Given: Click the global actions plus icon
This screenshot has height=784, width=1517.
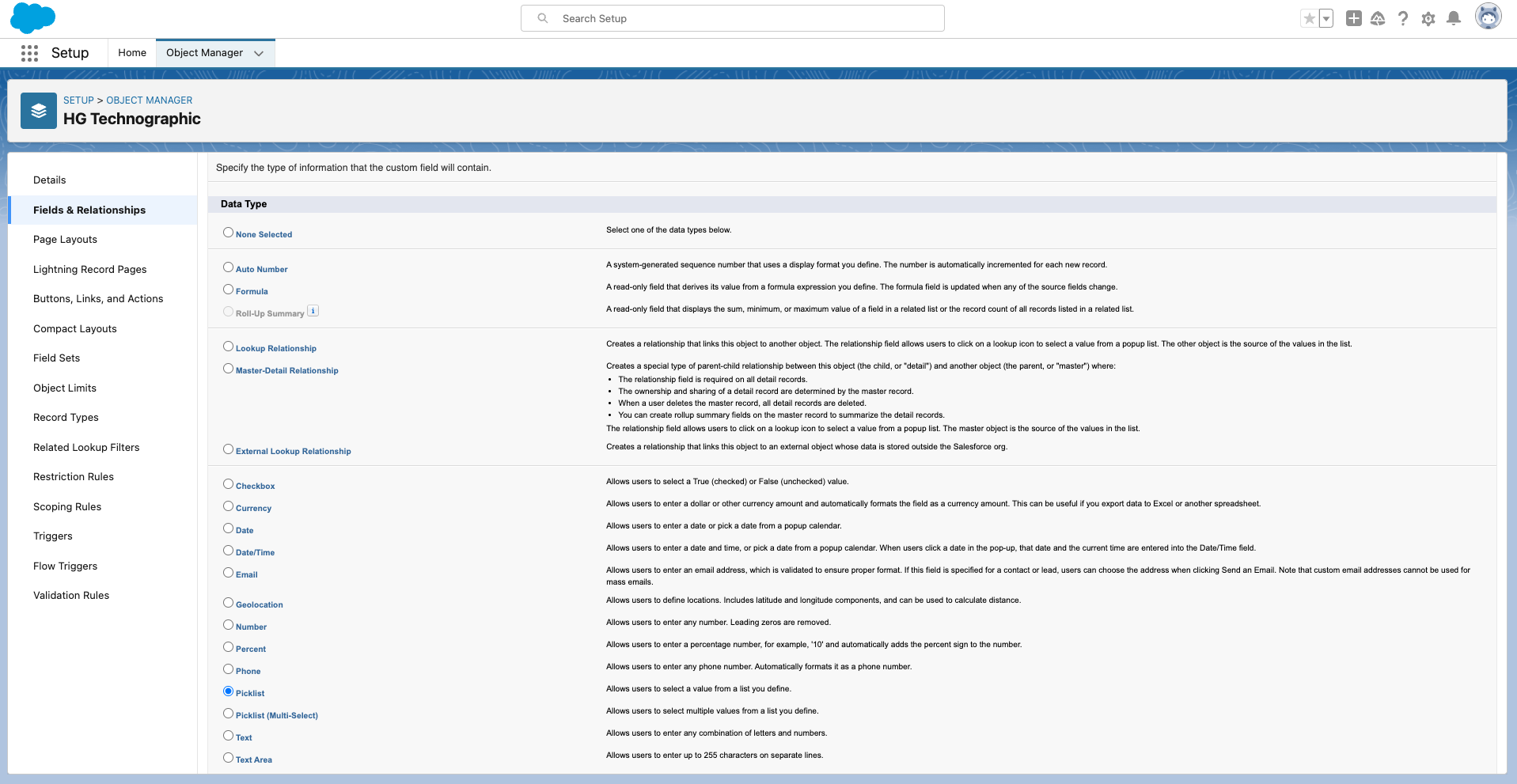Looking at the screenshot, I should click(x=1354, y=18).
